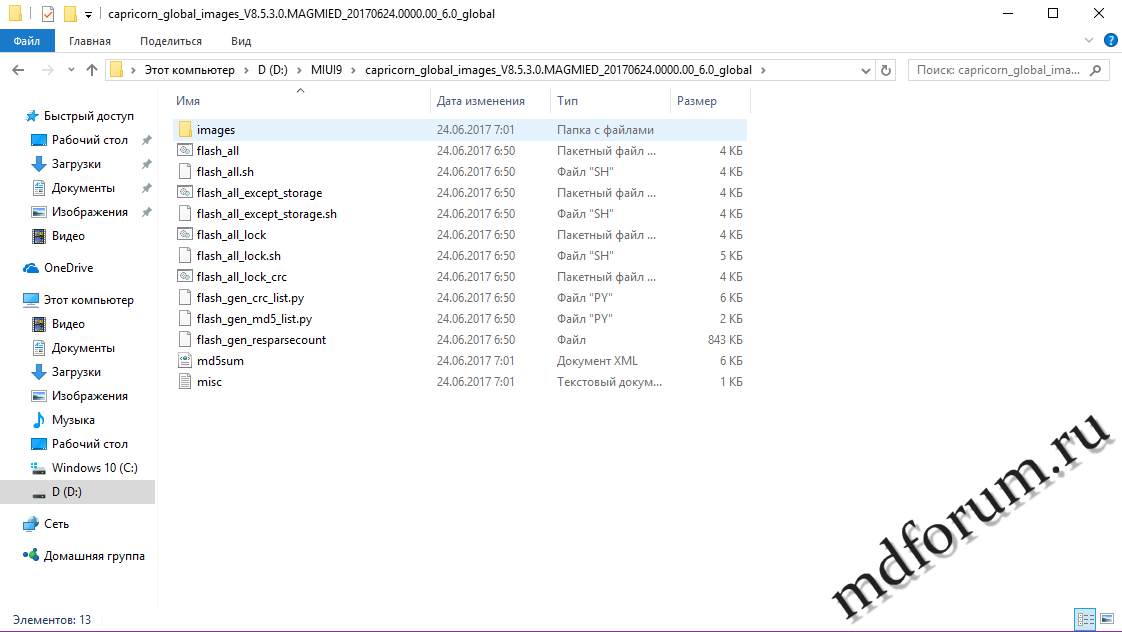Viewport: 1122px width, 632px height.
Task: Switch to large thumbnails view icon
Action: 1104,620
